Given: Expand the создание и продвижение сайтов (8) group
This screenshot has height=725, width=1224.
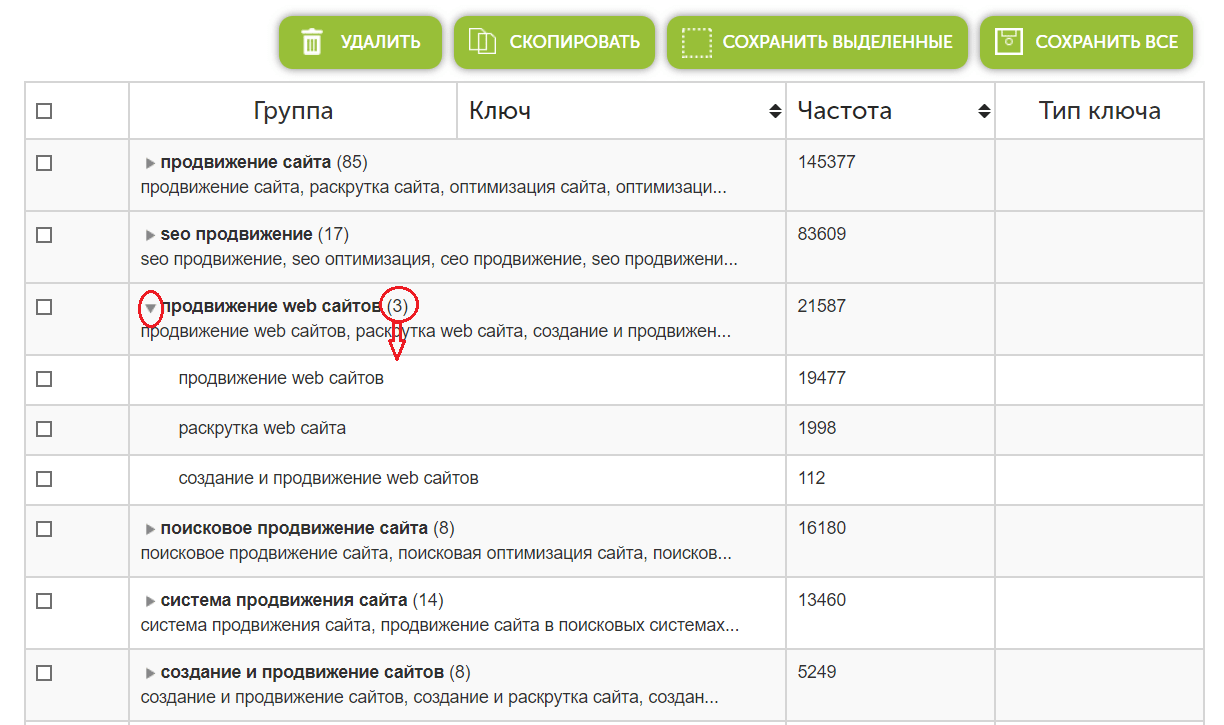Looking at the screenshot, I should [150, 673].
